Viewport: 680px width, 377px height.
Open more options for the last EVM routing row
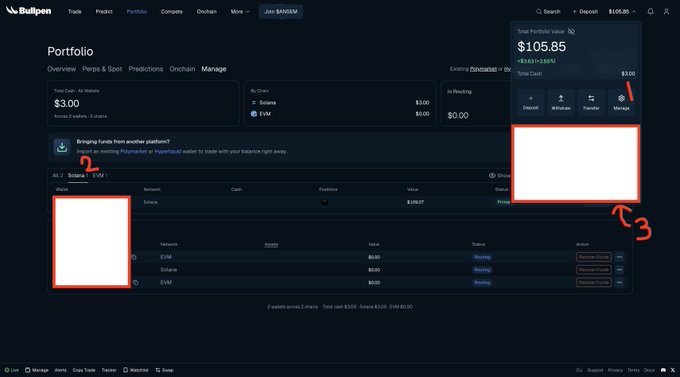click(x=619, y=282)
